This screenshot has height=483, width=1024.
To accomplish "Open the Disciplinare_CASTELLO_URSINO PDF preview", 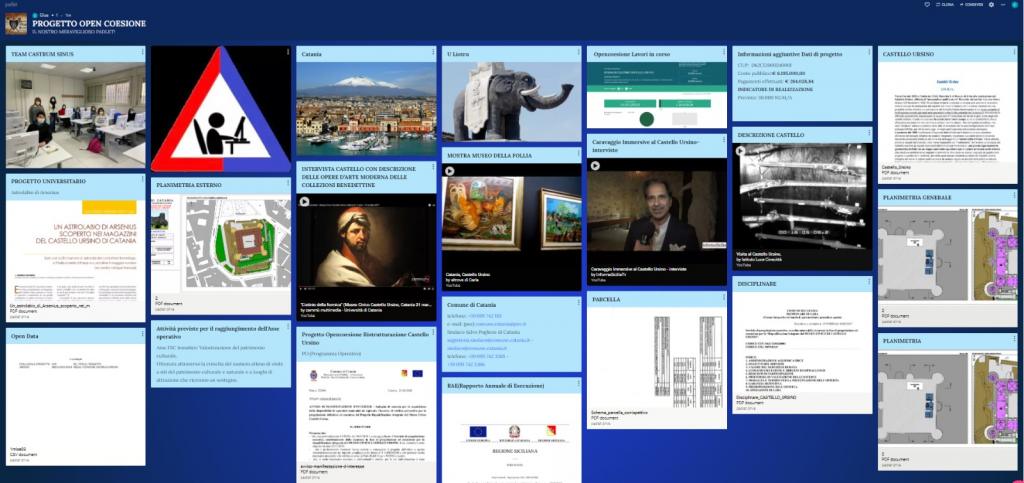I will (802, 343).
